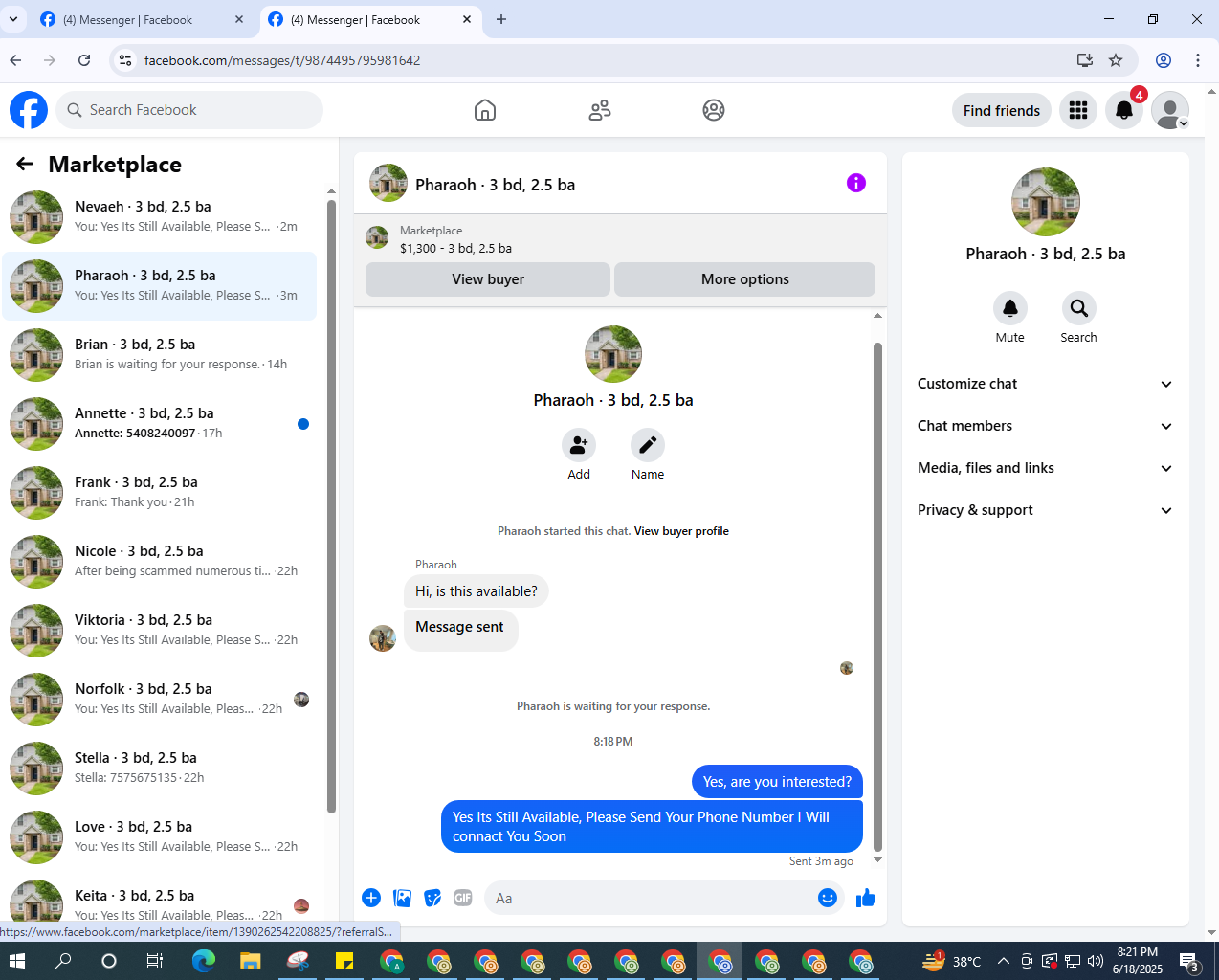
Task: Open the taskbar volume control
Action: pos(1096,961)
